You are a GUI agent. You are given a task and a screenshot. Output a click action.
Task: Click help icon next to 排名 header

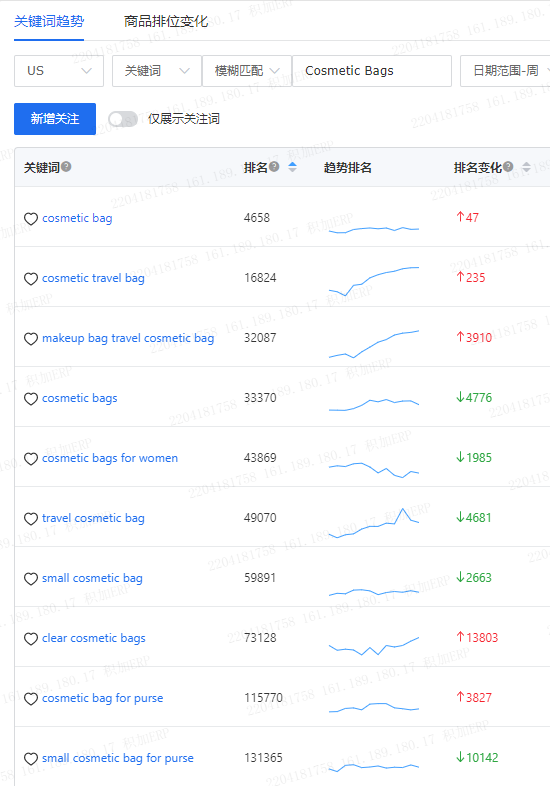click(274, 166)
